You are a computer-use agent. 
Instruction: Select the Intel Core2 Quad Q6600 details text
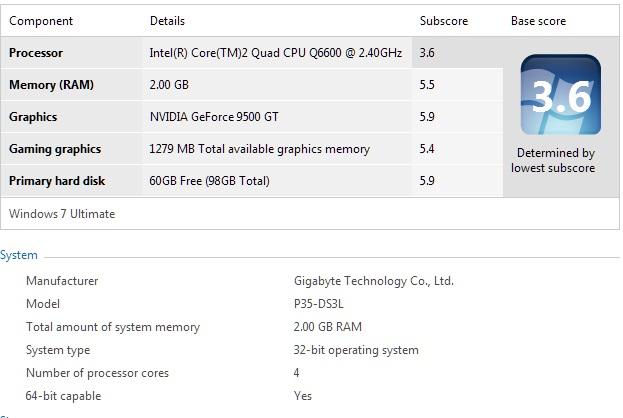pos(276,53)
